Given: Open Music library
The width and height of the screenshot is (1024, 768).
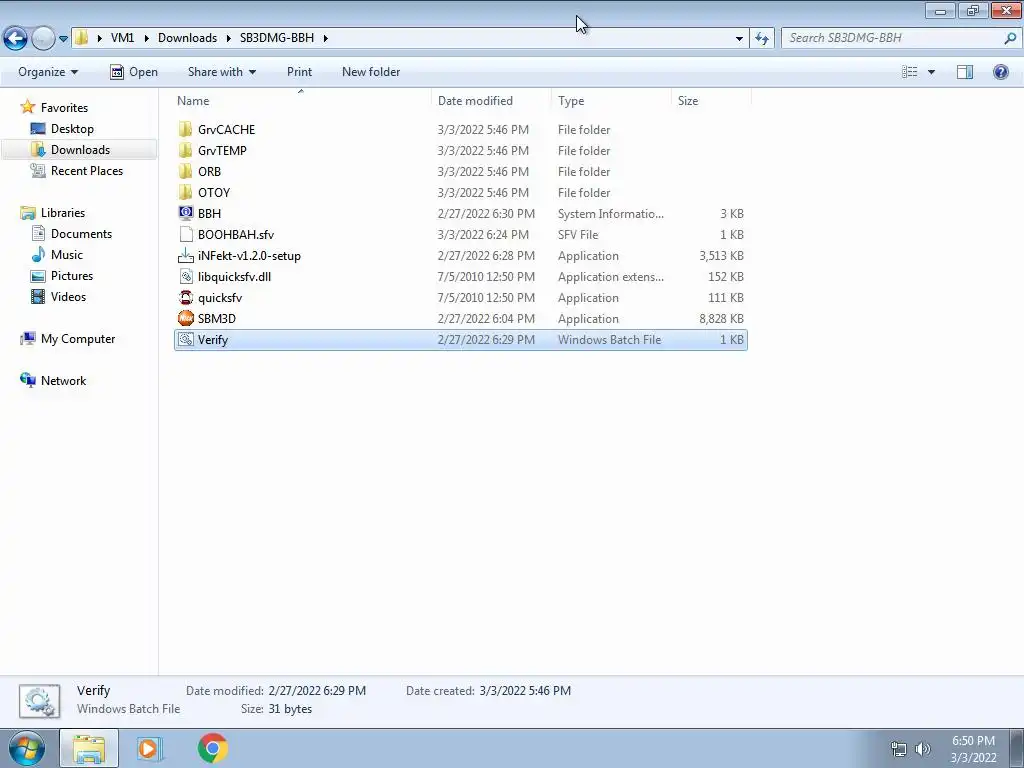Looking at the screenshot, I should (67, 255).
